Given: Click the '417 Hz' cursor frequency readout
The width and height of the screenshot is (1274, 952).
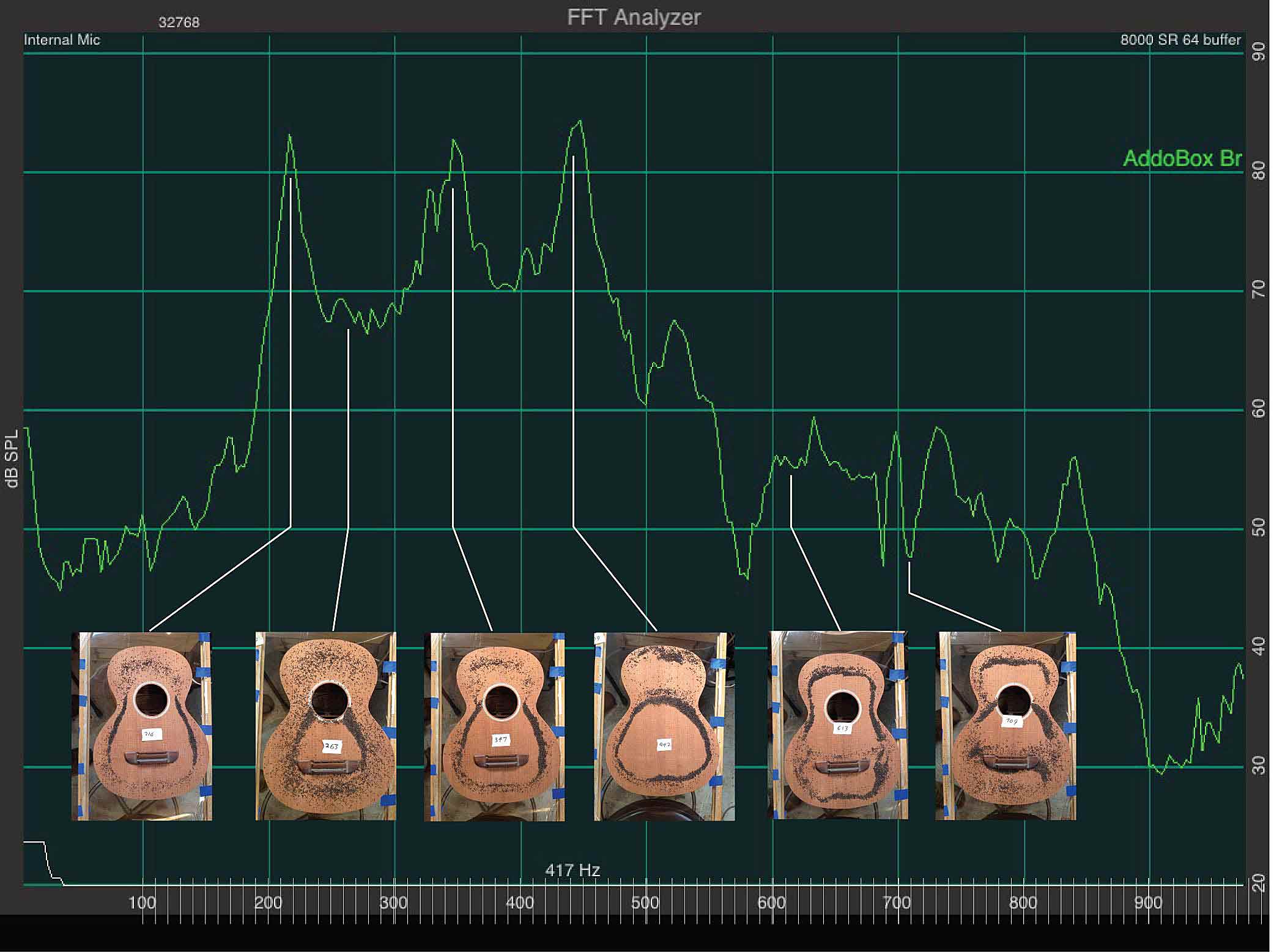Looking at the screenshot, I should 572,870.
